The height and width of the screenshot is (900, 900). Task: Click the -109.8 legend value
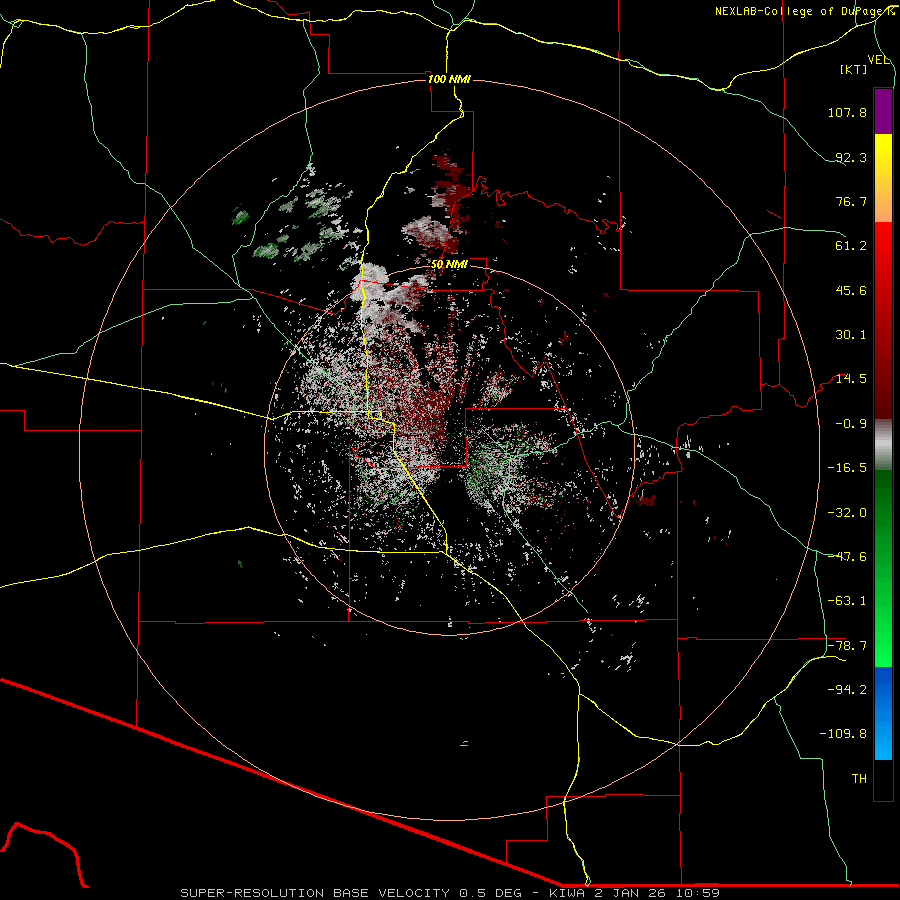[843, 734]
